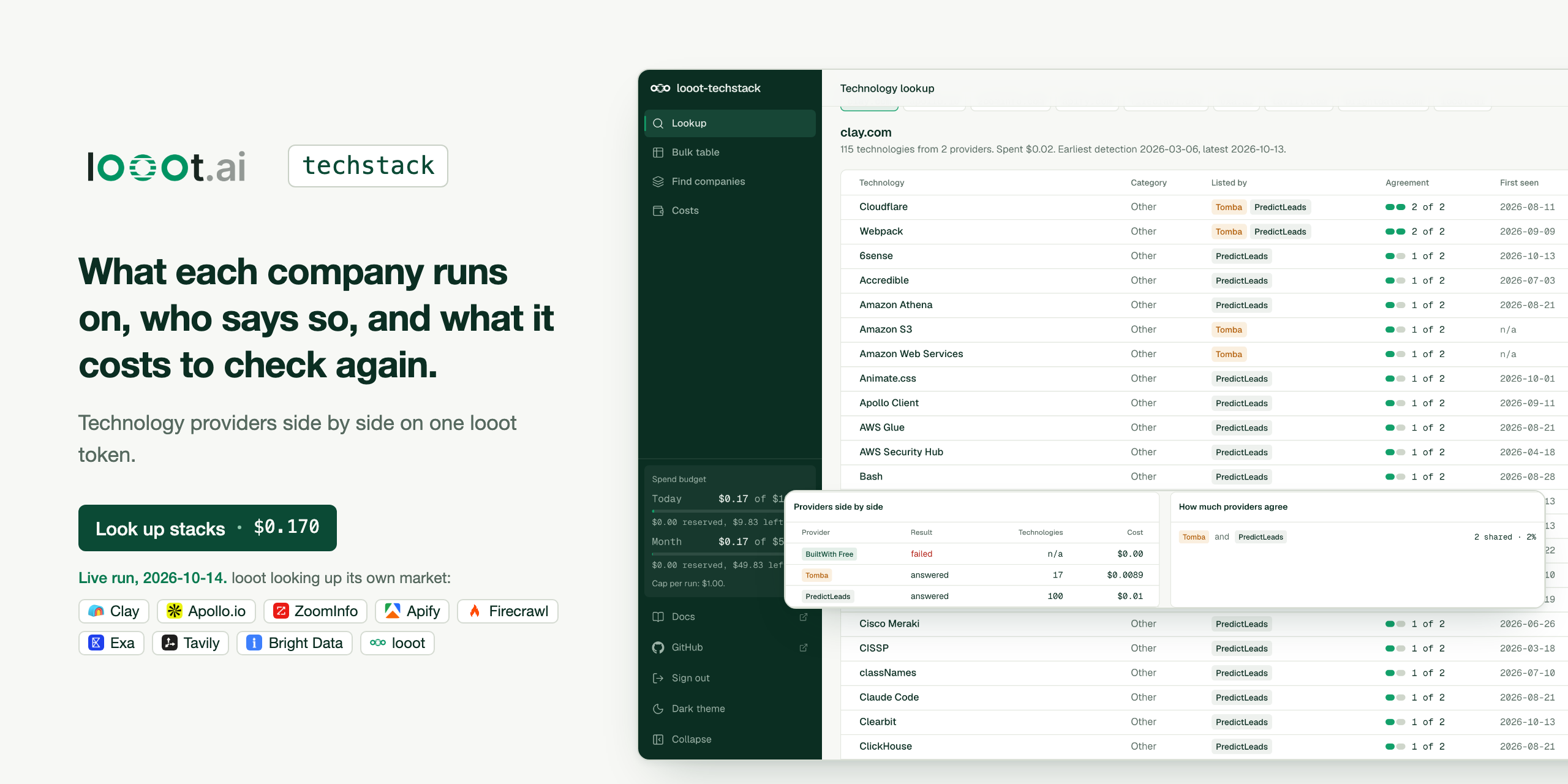1568x784 pixels.
Task: Click the Apollo.io logo icon
Action: coord(175,611)
